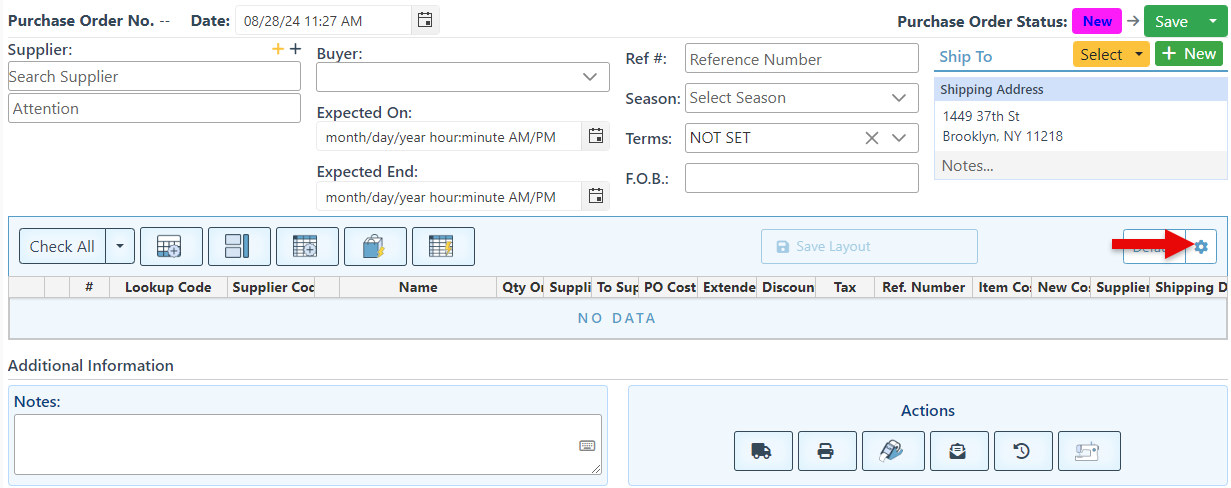Click the shopping bag with lightning icon
Viewport: 1231px width, 488px height.
click(375, 246)
